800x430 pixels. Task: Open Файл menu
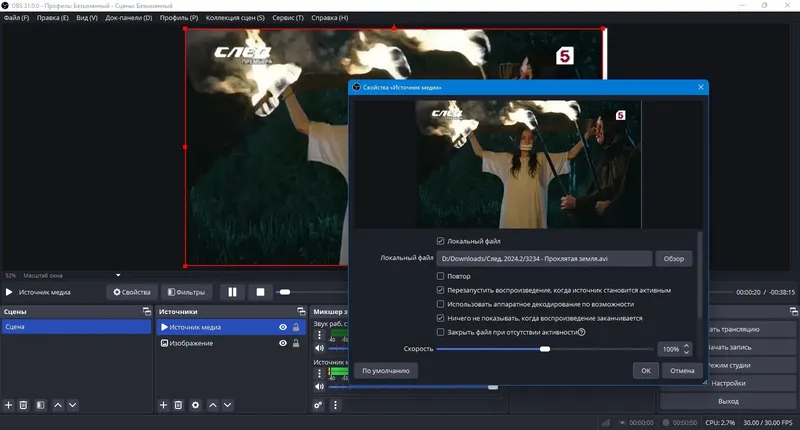point(16,17)
